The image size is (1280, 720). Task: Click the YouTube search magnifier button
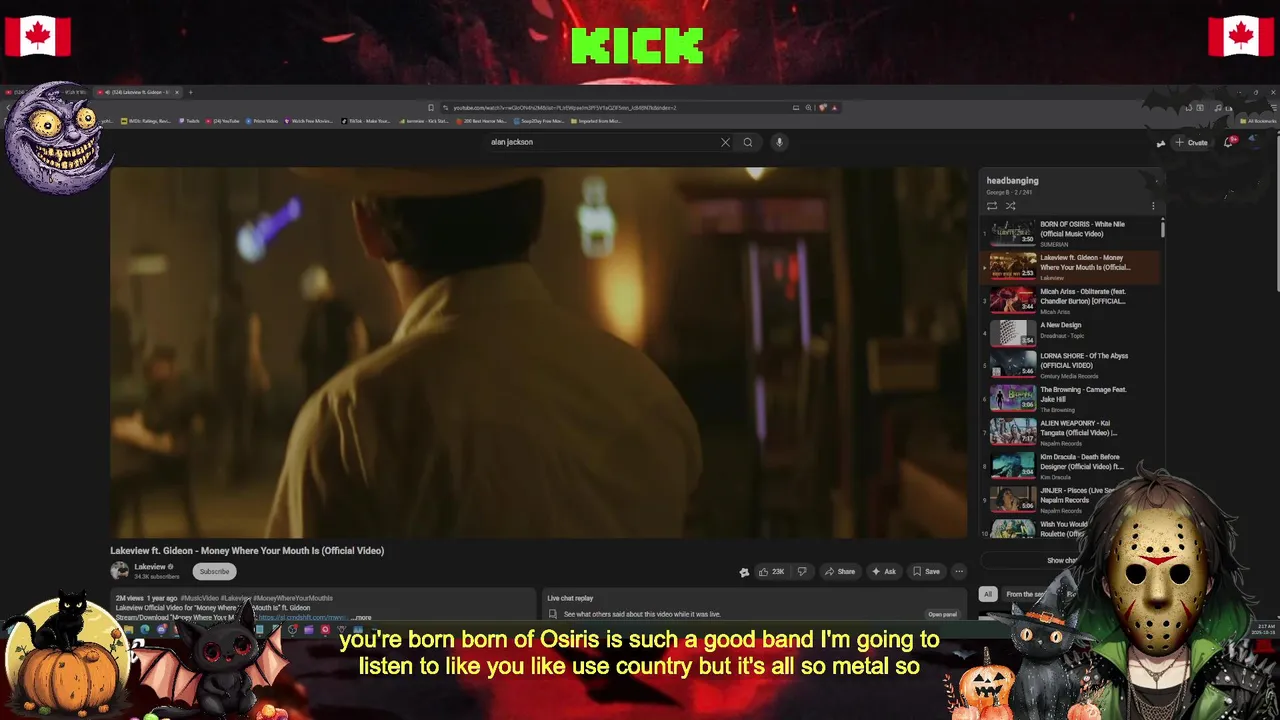click(x=747, y=142)
